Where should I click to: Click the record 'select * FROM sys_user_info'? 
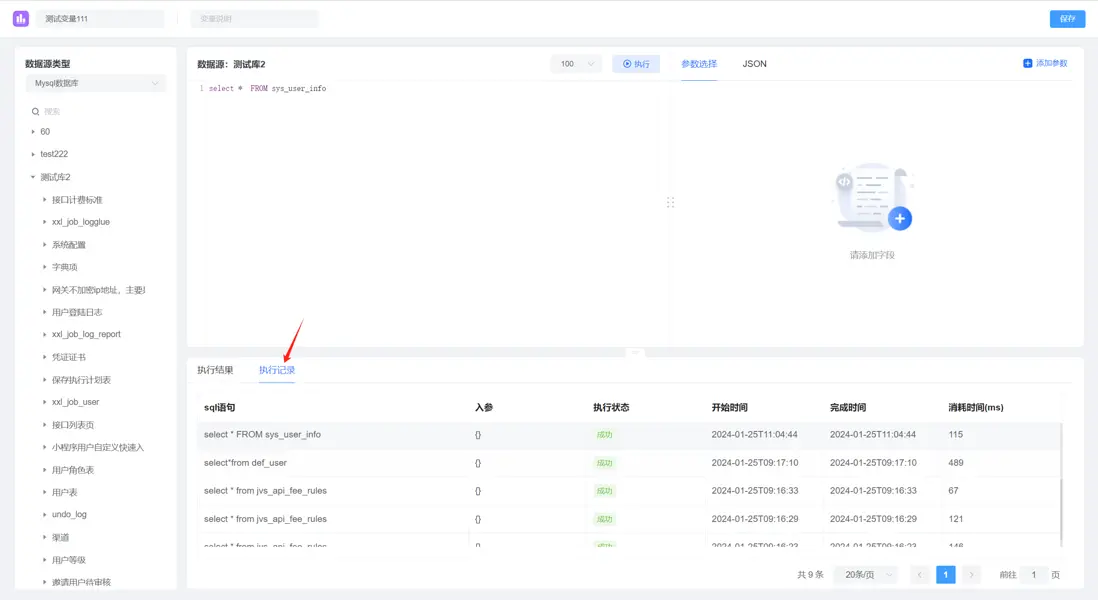coord(262,435)
